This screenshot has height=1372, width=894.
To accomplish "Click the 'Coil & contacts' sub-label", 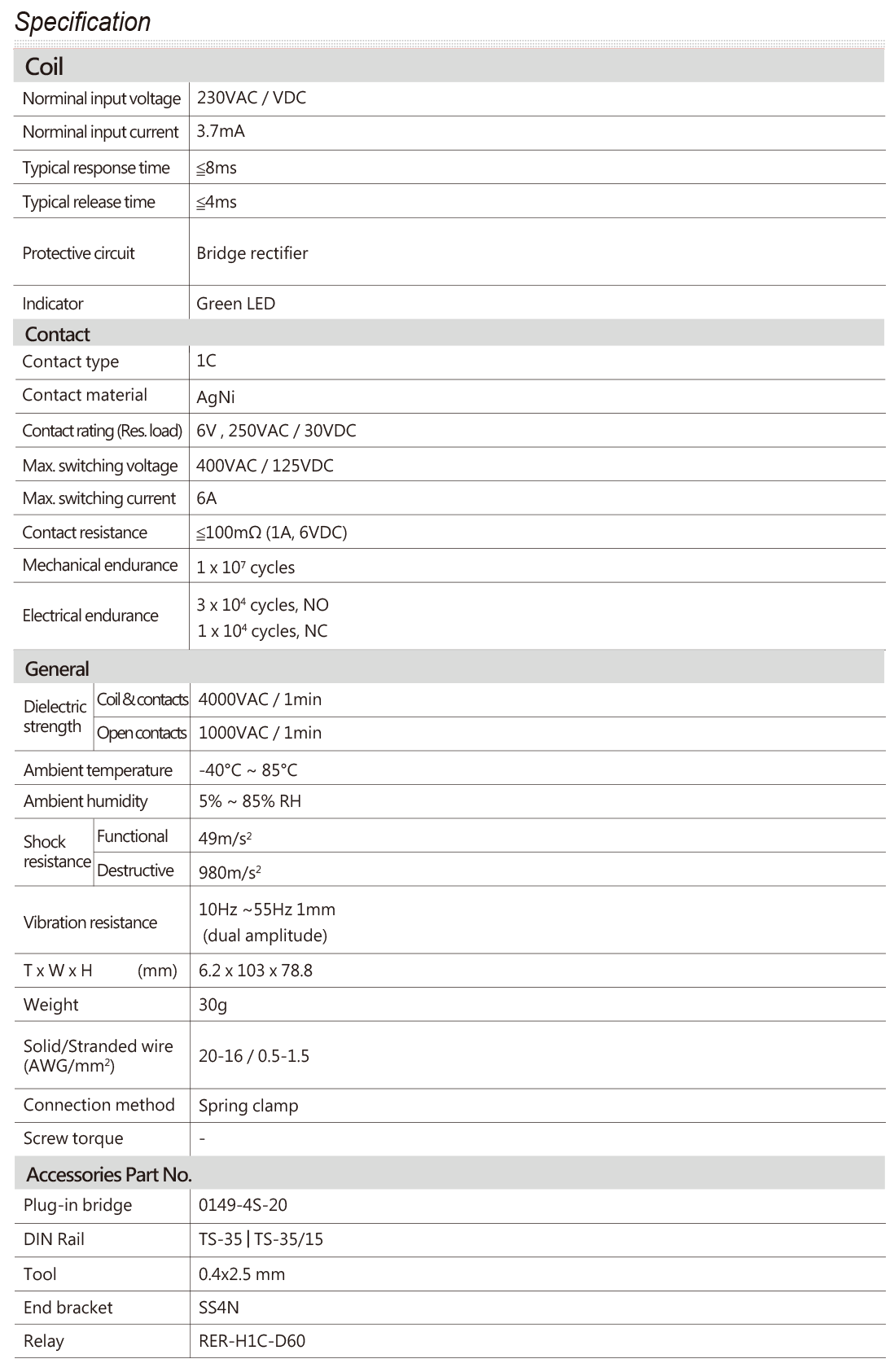I will tap(142, 699).
